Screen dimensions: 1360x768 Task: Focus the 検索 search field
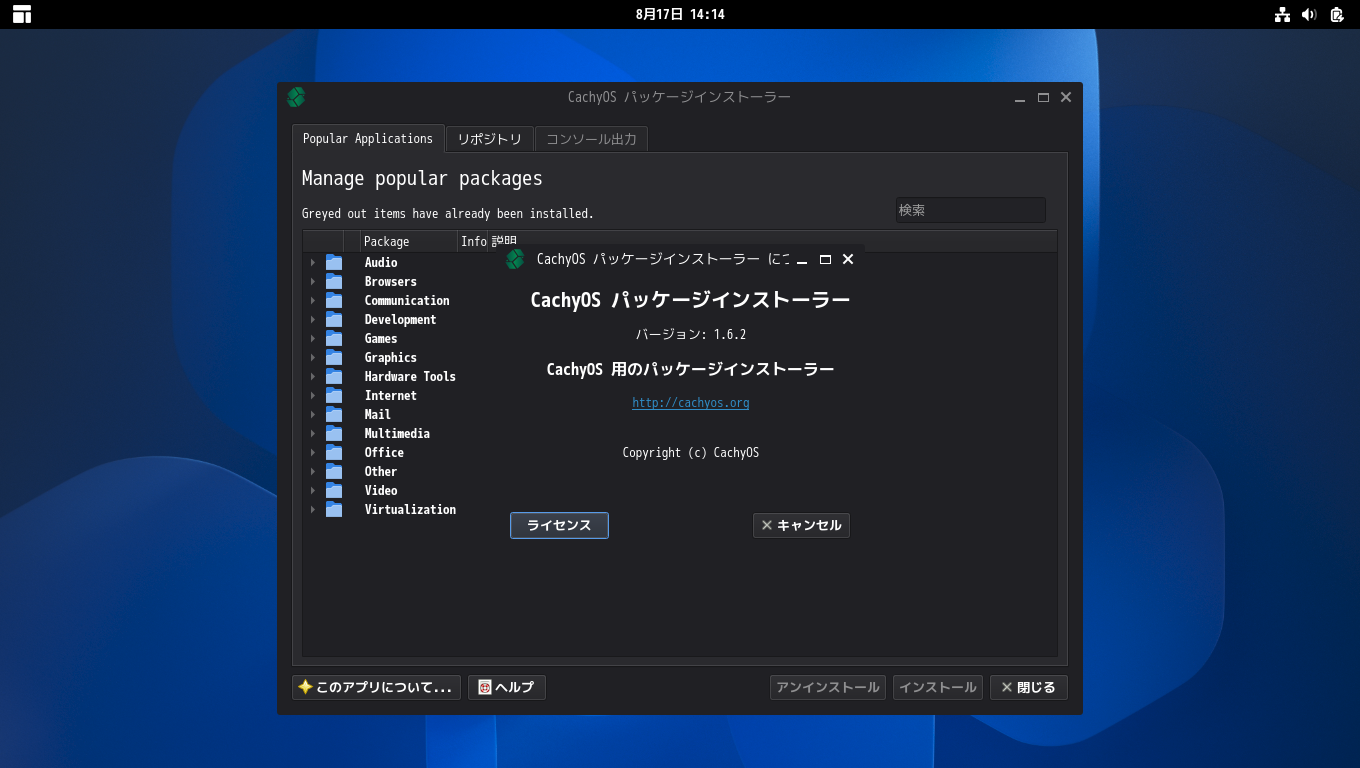point(970,210)
